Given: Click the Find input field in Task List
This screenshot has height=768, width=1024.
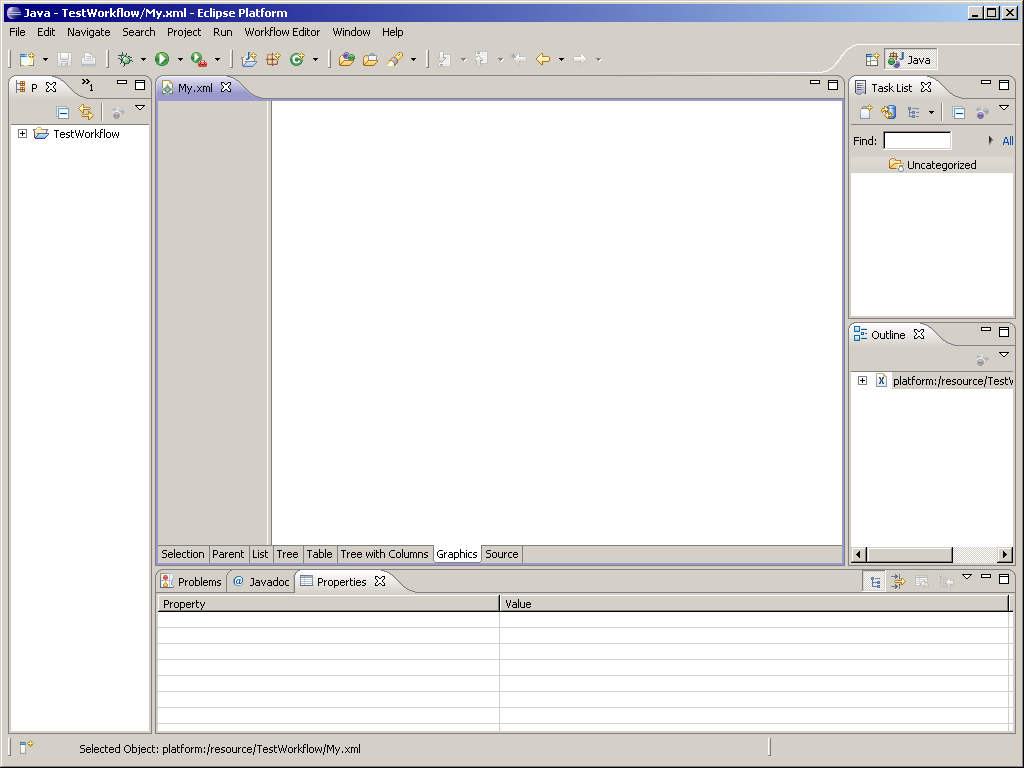Looking at the screenshot, I should coord(917,141).
